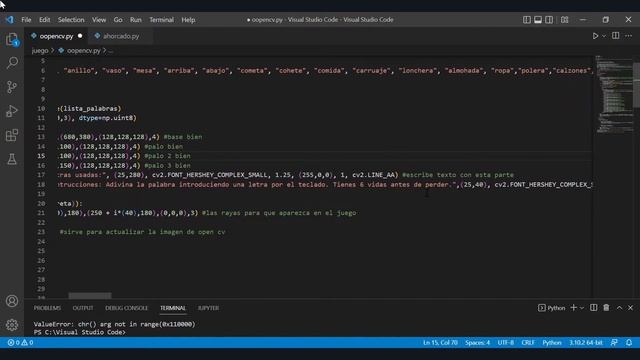Screen dimensions: 640x360
Task: Switch to the DEBUG CONSOLE tab
Action: (127, 308)
